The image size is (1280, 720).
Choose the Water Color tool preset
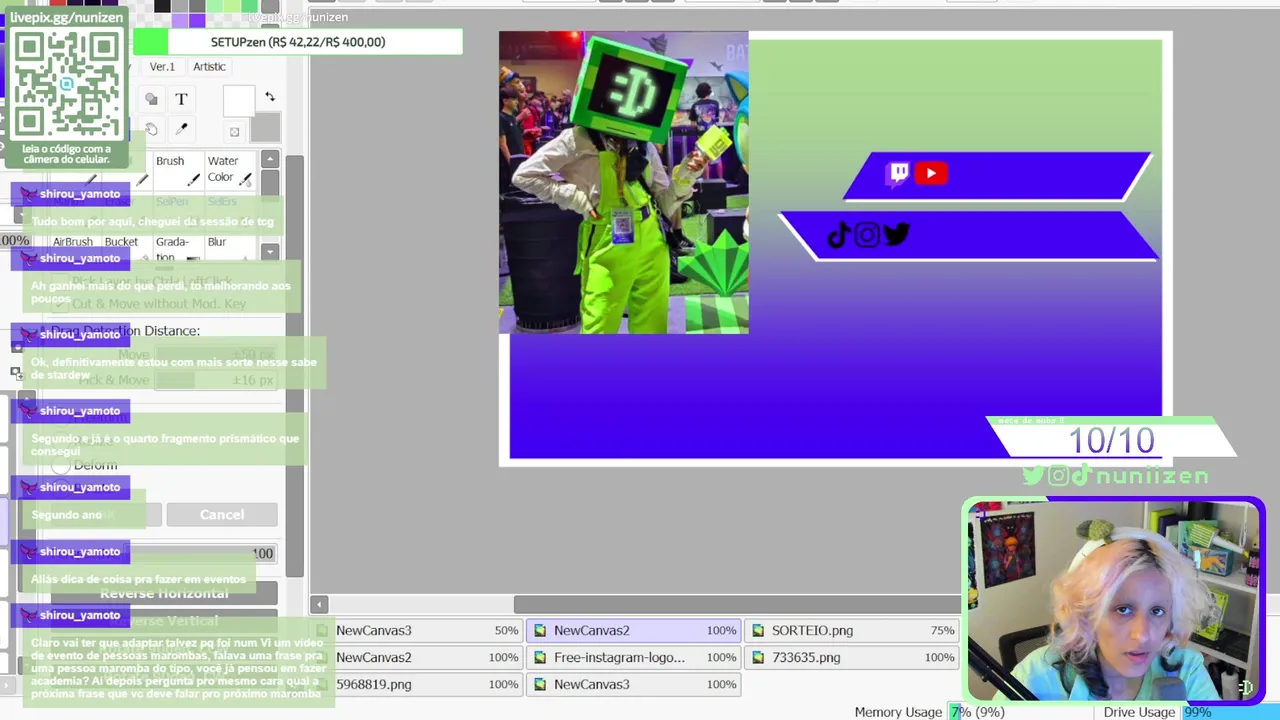click(230, 171)
